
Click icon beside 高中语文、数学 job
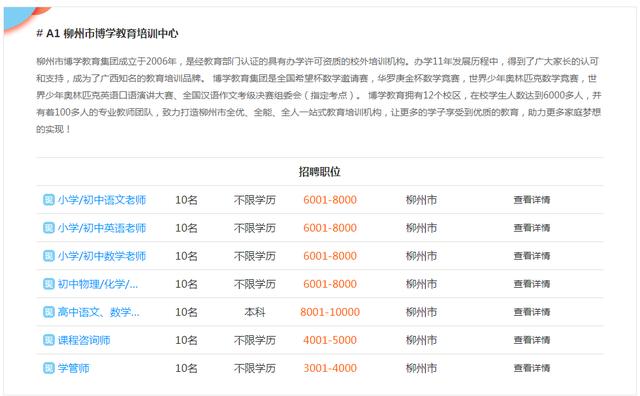[49, 312]
